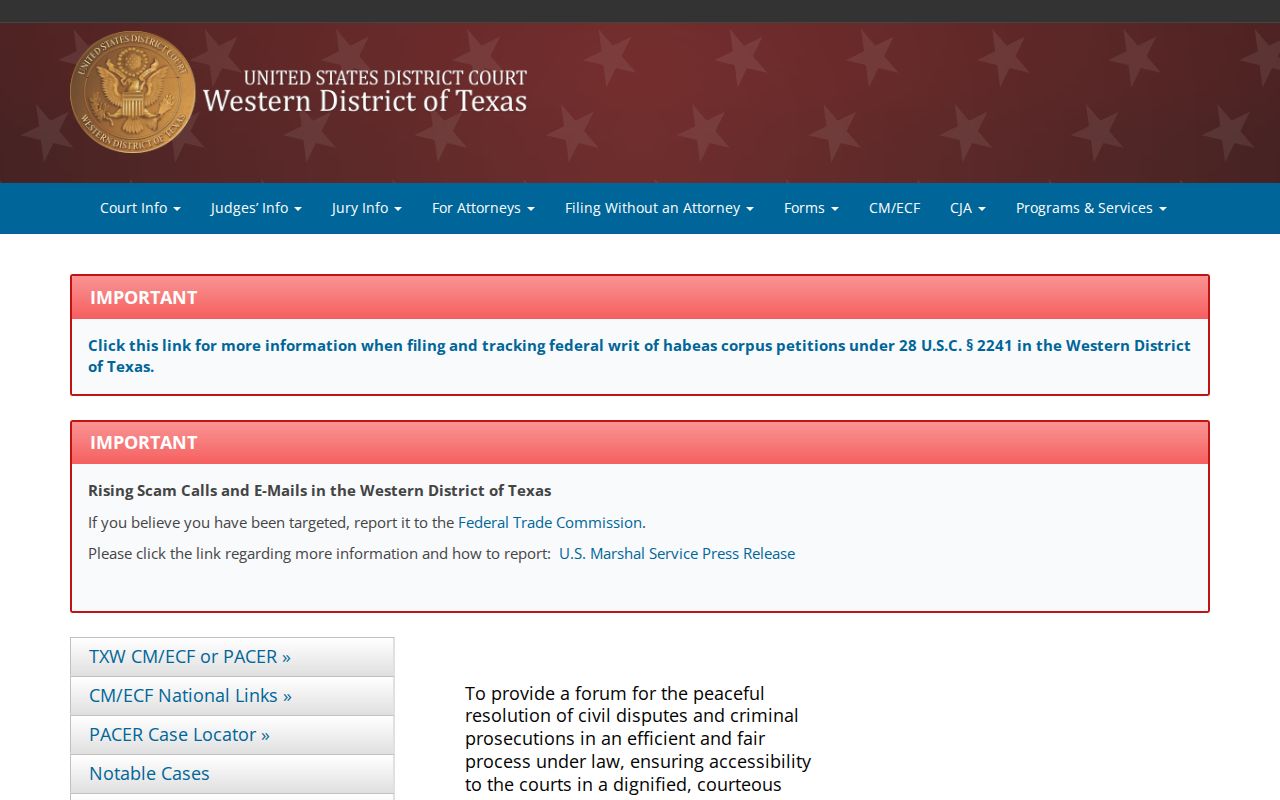
Task: Click the court mission statement paragraph
Action: coord(638,740)
